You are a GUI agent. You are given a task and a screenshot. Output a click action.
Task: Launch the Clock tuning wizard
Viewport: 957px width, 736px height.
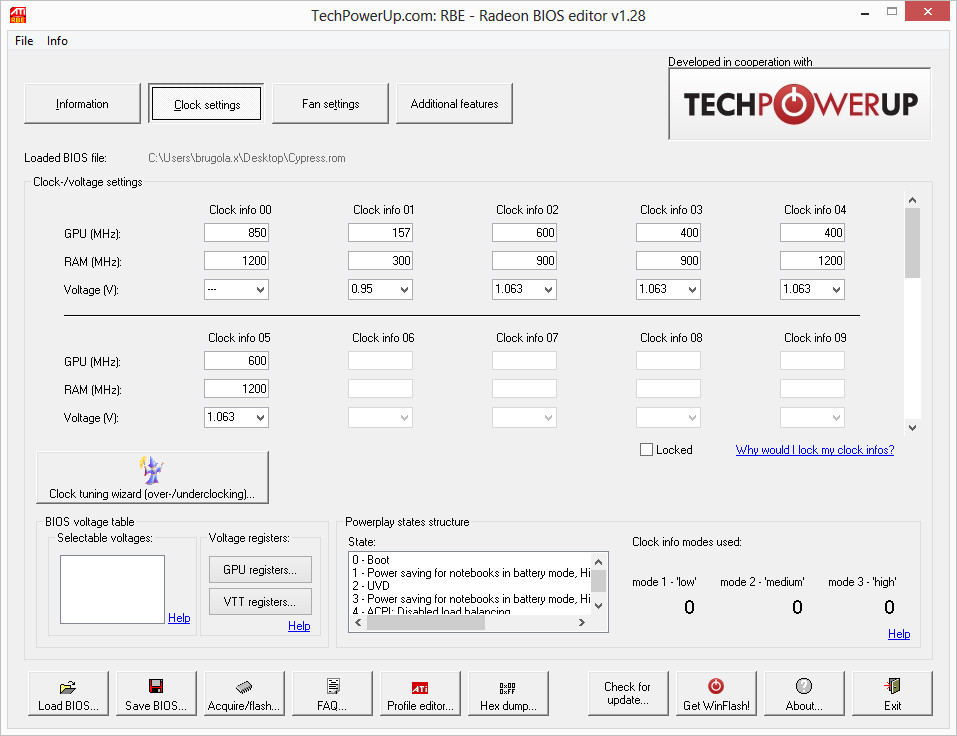click(153, 477)
